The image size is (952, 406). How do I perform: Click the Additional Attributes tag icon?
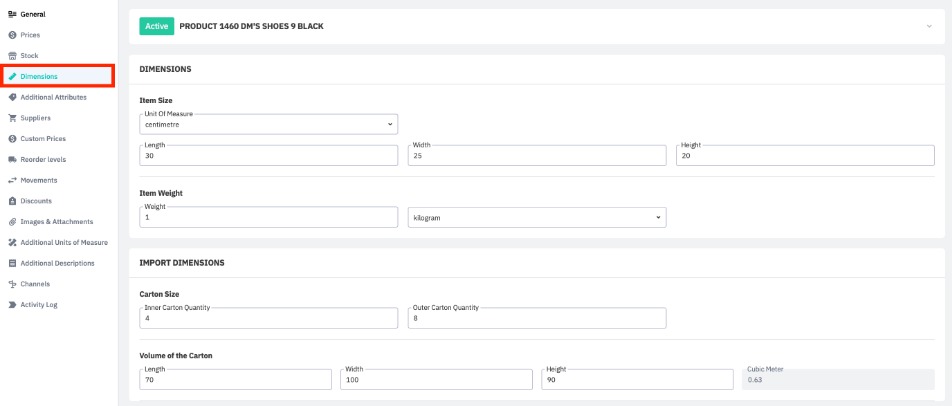tap(12, 97)
